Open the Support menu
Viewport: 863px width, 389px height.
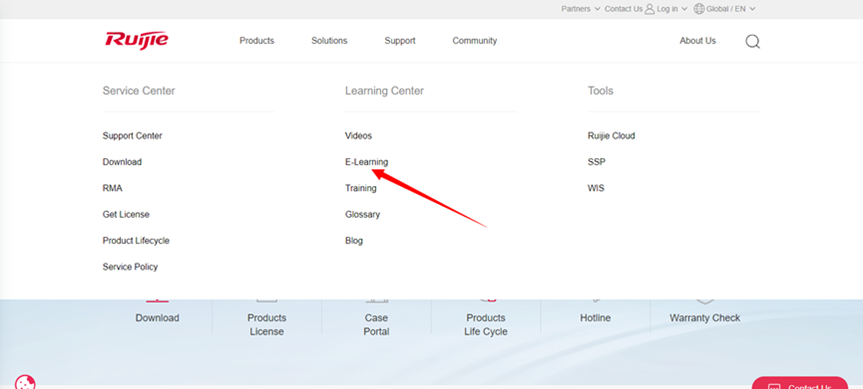[x=400, y=41]
